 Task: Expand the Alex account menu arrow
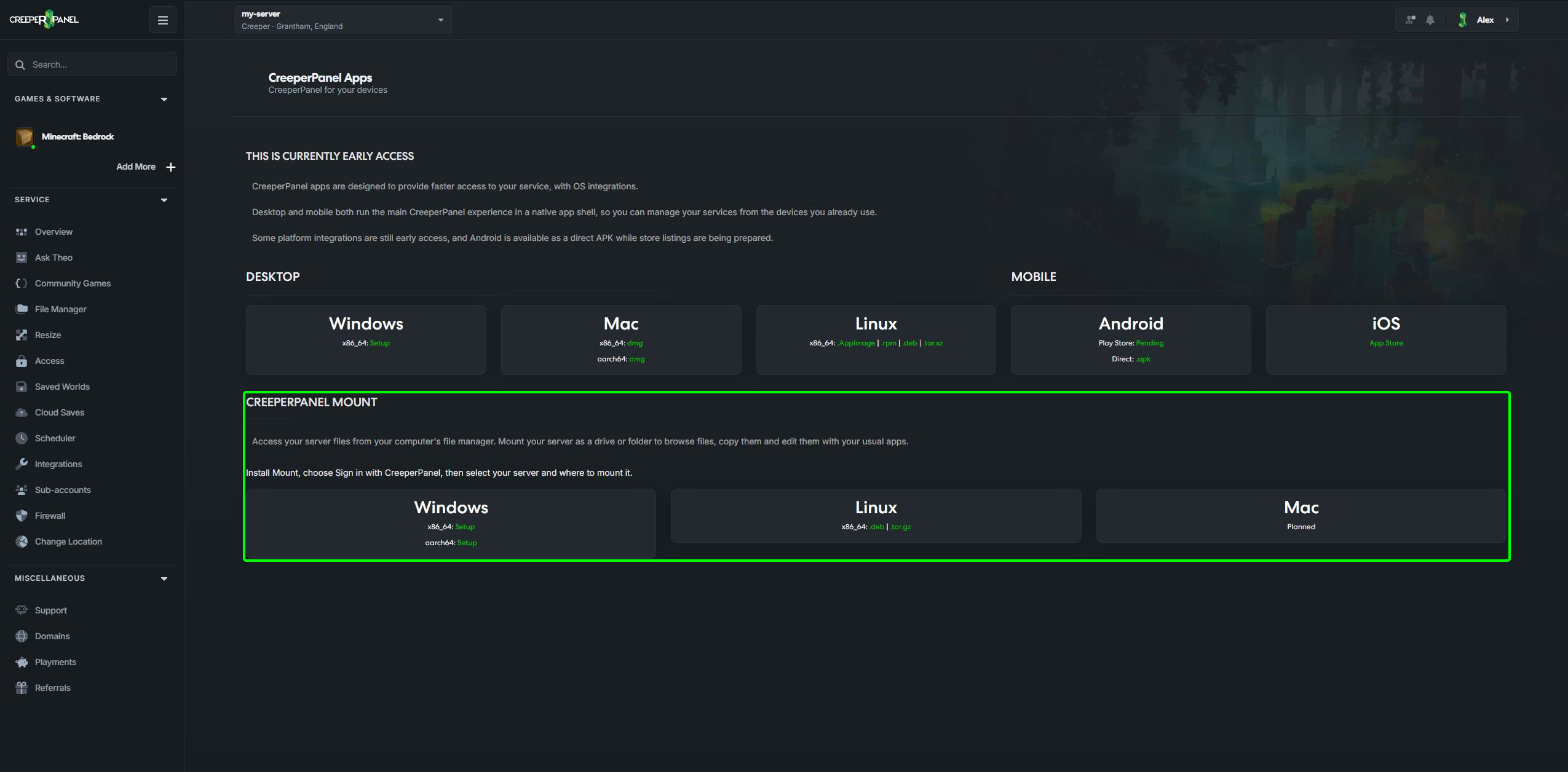coord(1507,20)
